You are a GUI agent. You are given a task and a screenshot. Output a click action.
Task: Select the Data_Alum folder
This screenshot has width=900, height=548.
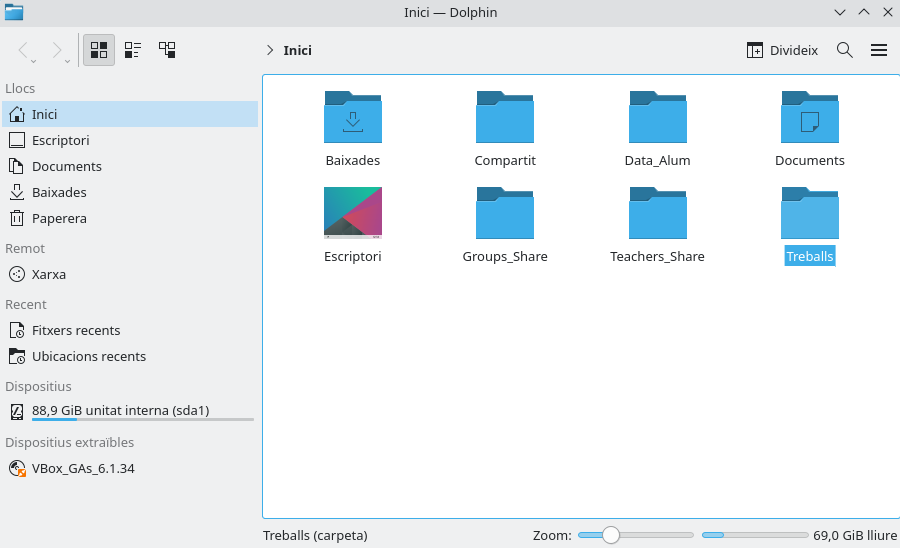[x=657, y=118]
